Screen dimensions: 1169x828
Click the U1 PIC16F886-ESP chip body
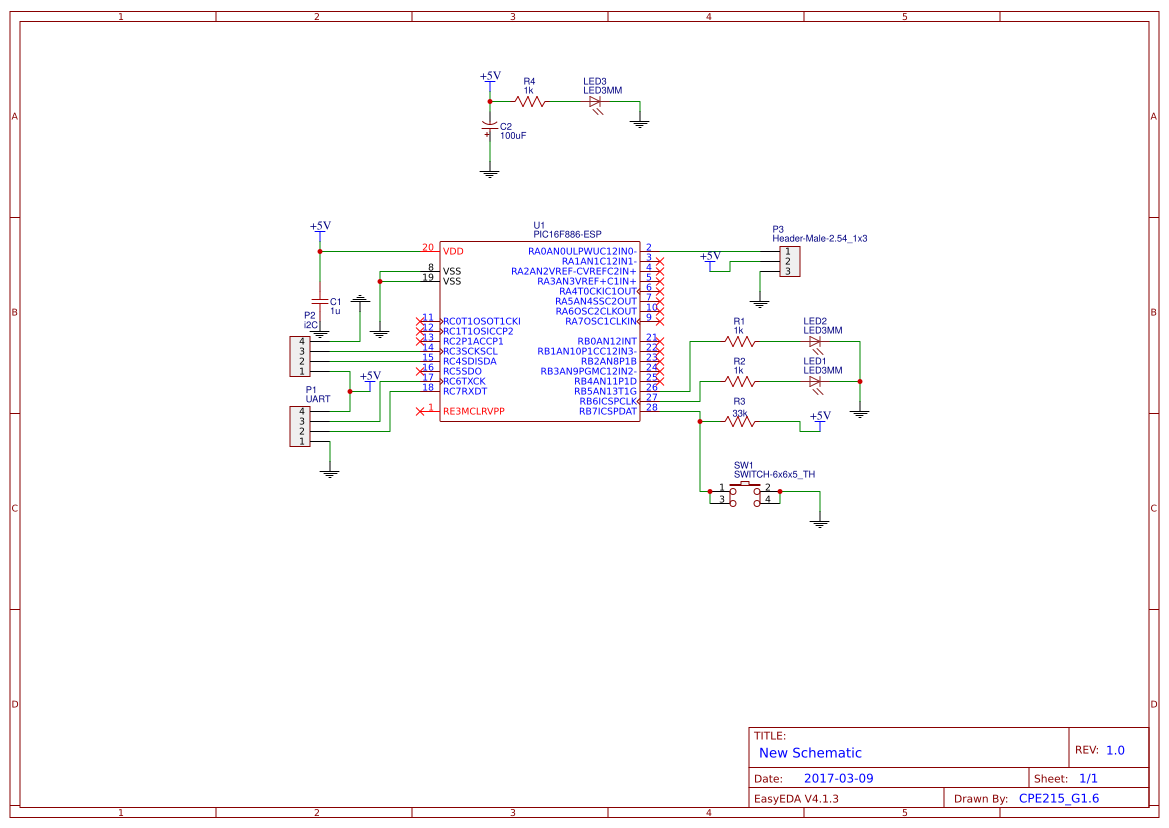(539, 331)
